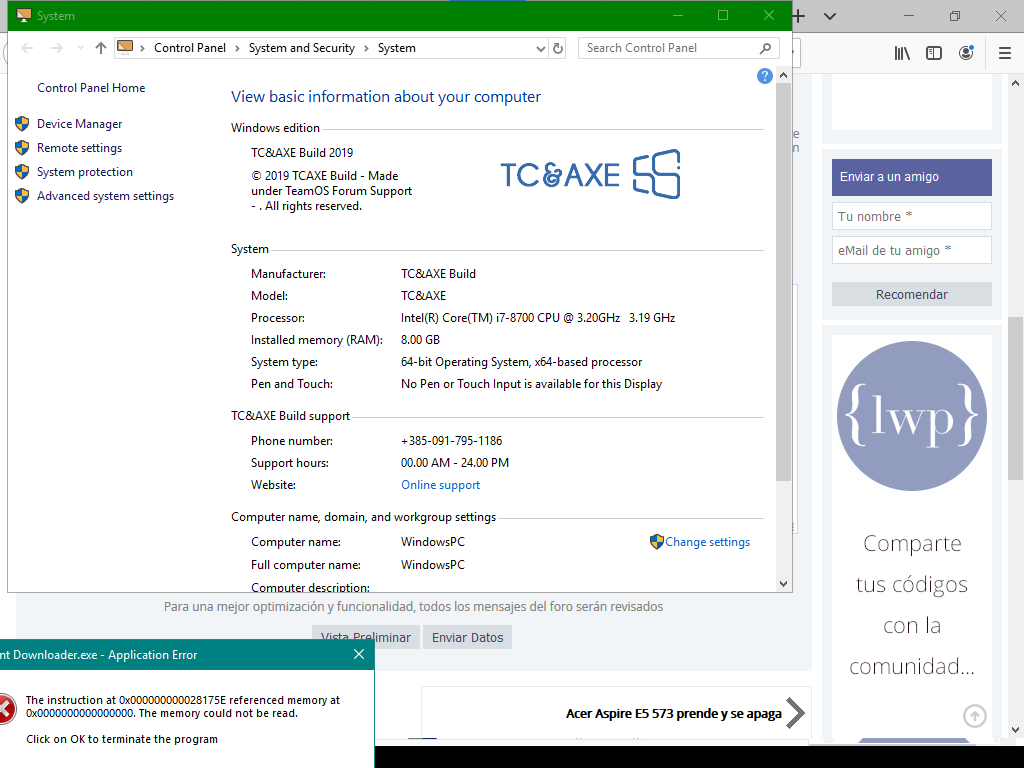Click shield icon beside System protection
The height and width of the screenshot is (768, 1024).
pos(22,172)
